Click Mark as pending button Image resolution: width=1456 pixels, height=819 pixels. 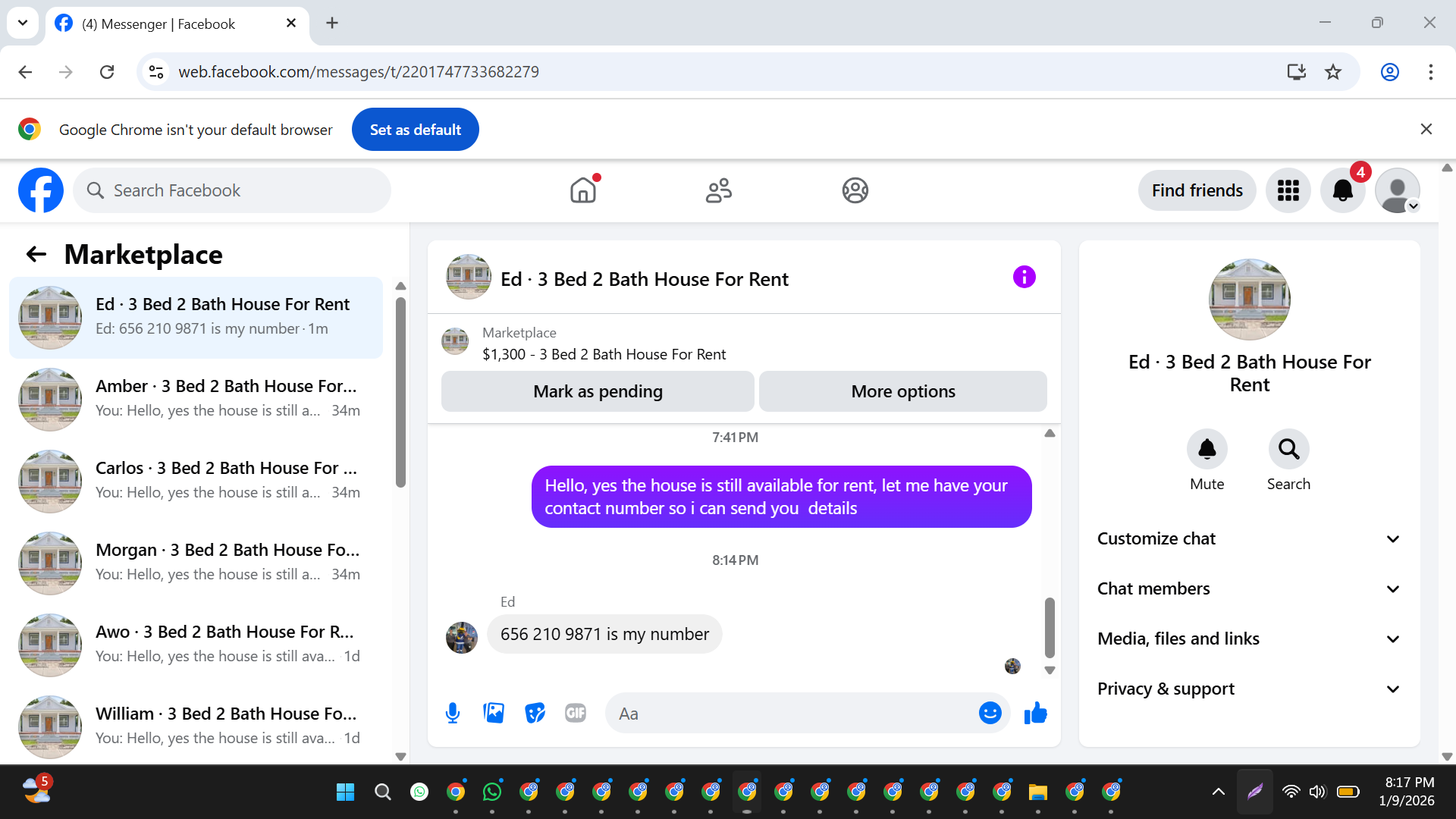[x=598, y=391]
